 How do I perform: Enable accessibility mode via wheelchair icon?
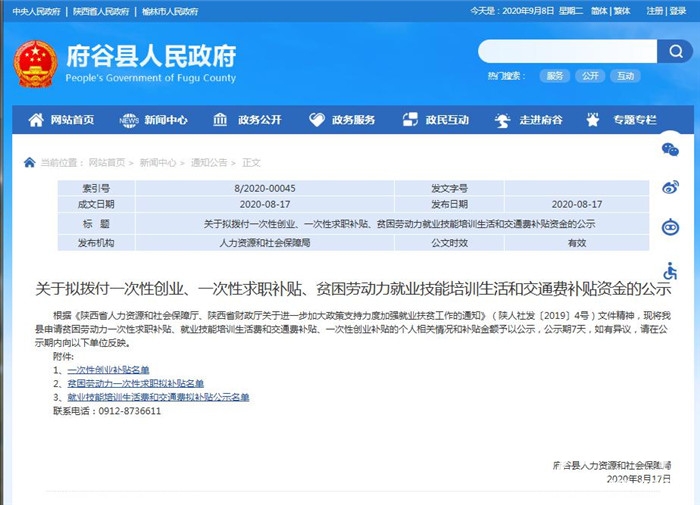tap(670, 271)
